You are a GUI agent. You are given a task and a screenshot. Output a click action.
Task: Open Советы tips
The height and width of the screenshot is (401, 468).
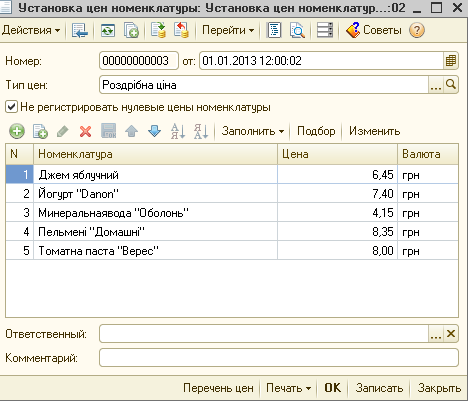[374, 30]
